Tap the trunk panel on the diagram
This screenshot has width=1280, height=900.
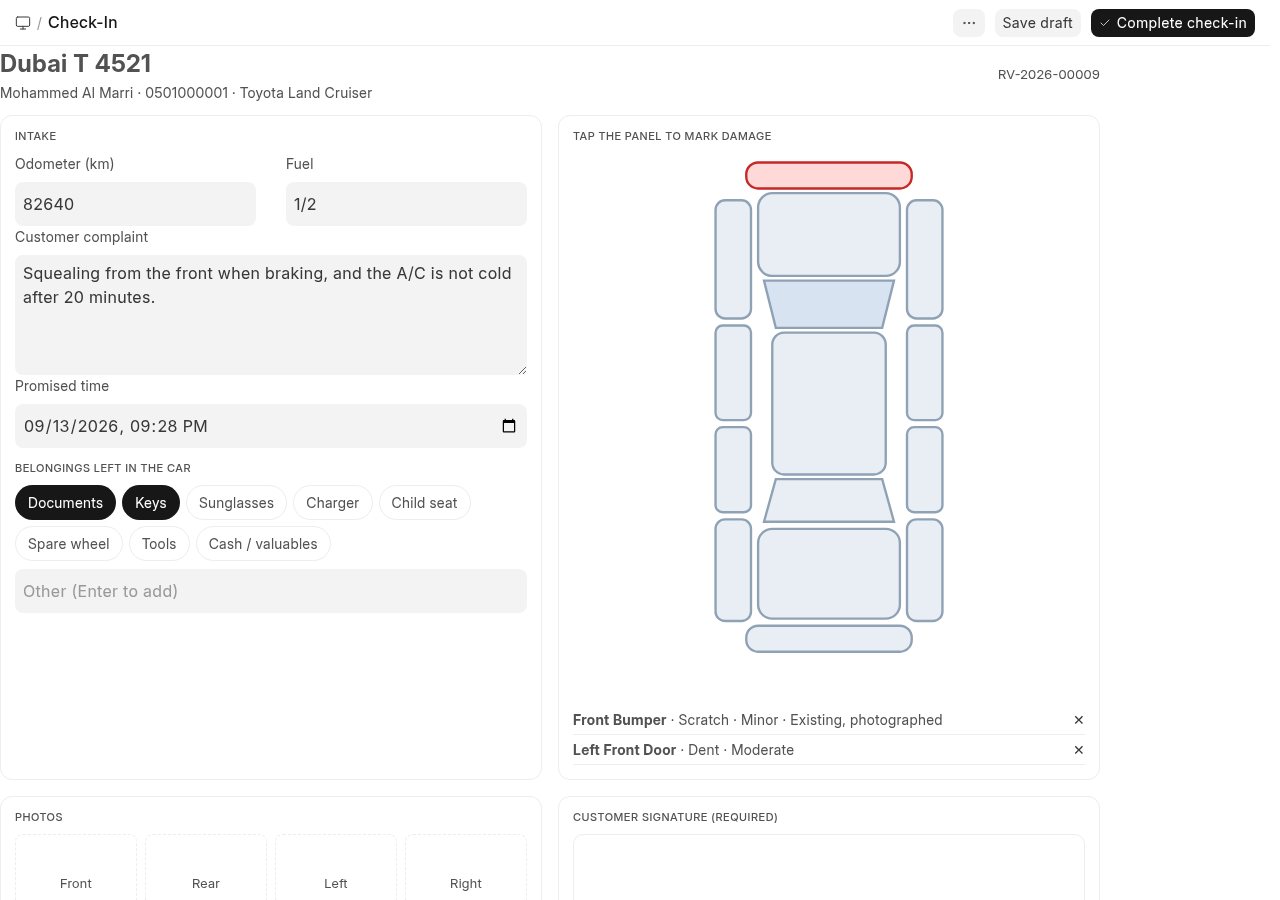829,573
